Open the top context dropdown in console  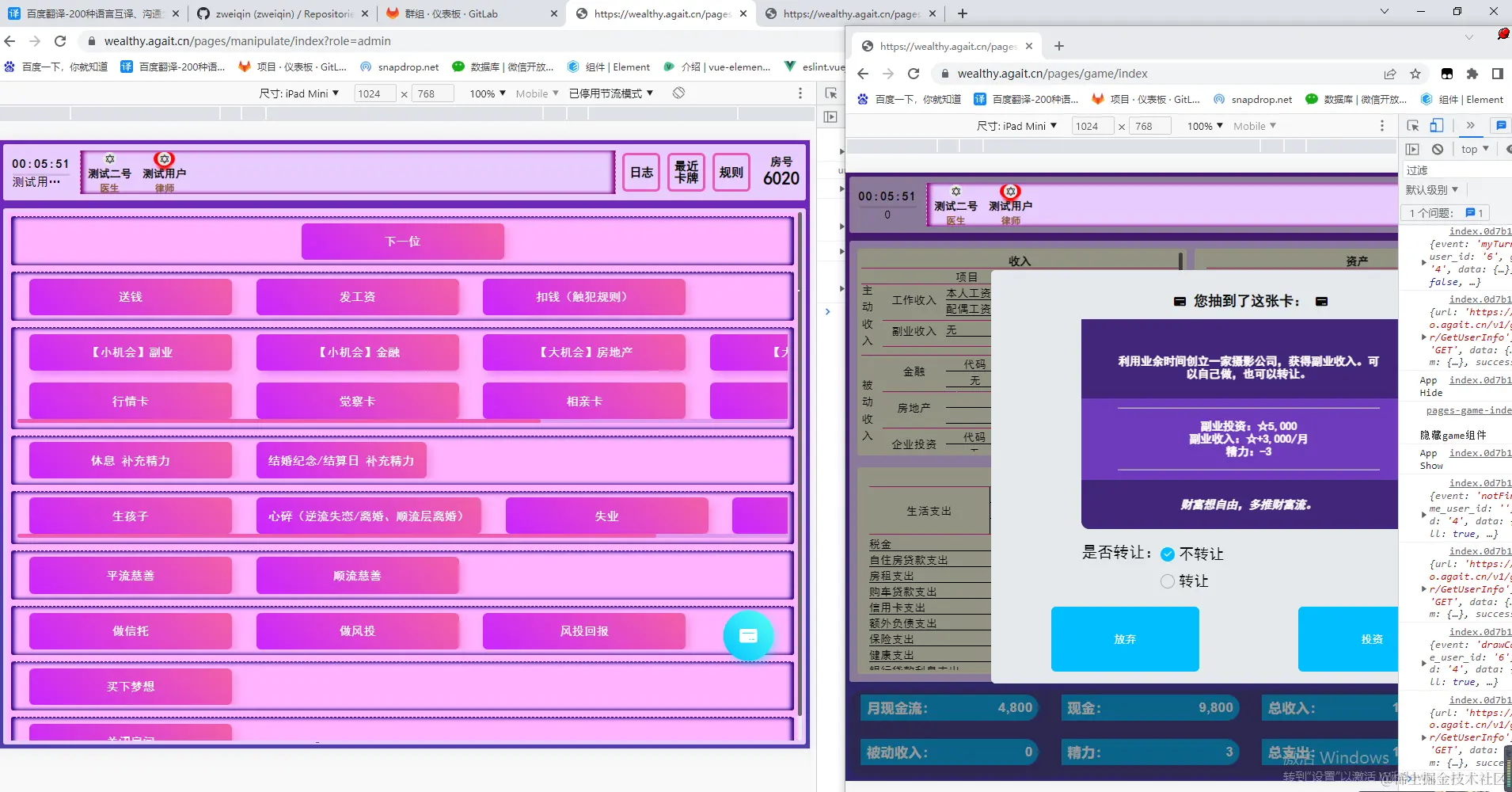(x=1475, y=149)
